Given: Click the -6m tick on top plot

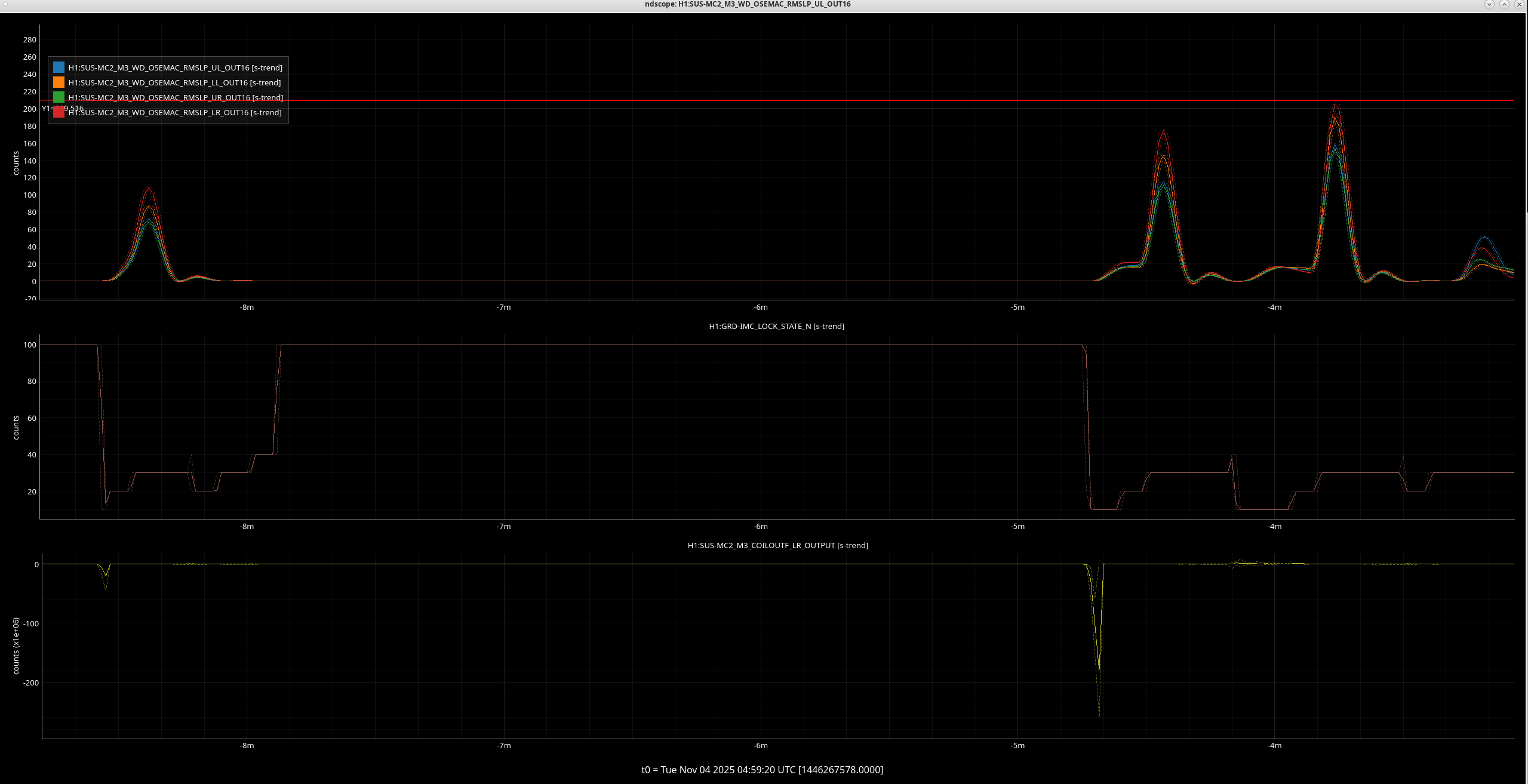Looking at the screenshot, I should point(760,308).
